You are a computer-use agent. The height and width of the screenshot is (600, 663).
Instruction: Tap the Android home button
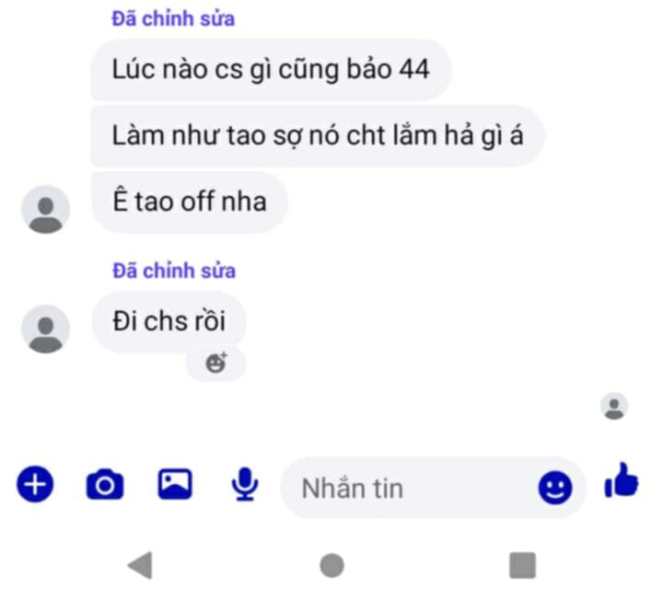[x=332, y=565]
